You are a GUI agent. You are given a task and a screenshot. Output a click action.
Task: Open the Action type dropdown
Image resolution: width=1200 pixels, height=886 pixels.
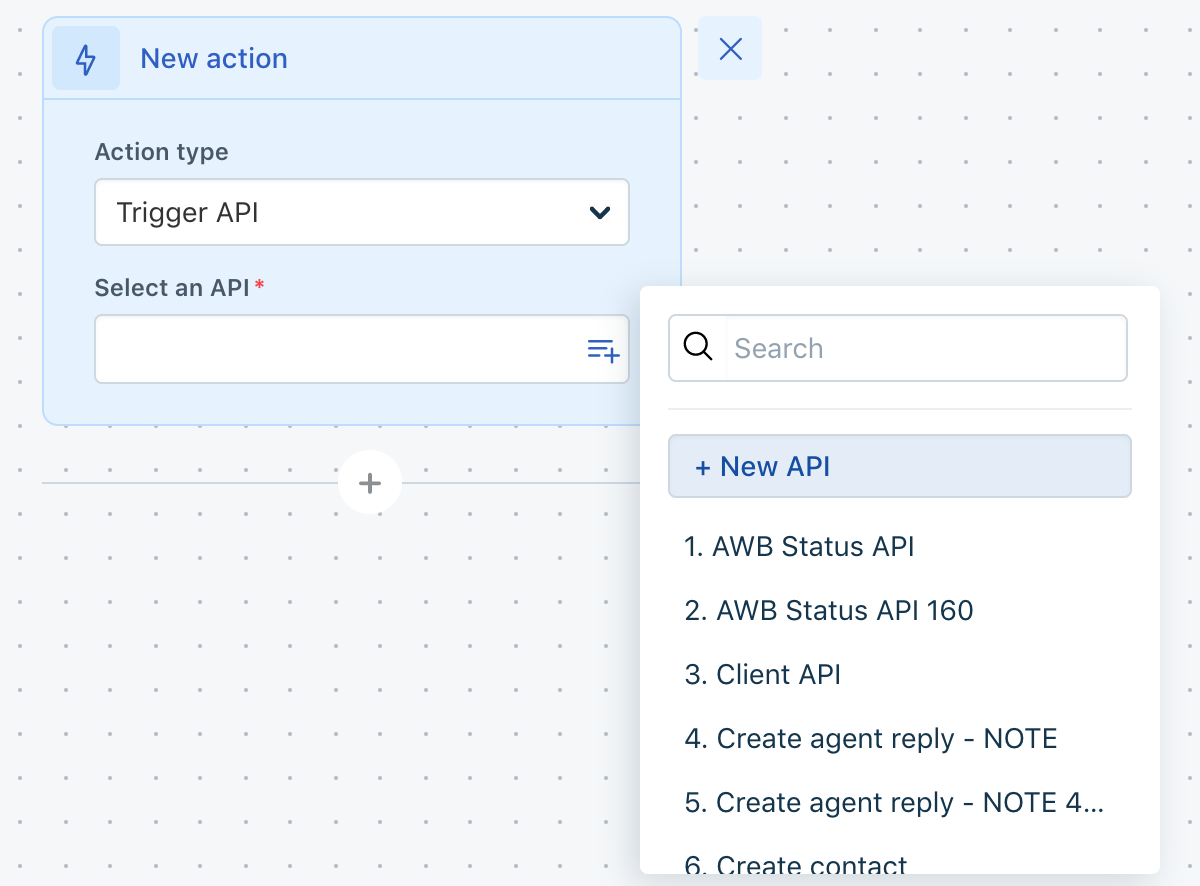click(x=361, y=212)
